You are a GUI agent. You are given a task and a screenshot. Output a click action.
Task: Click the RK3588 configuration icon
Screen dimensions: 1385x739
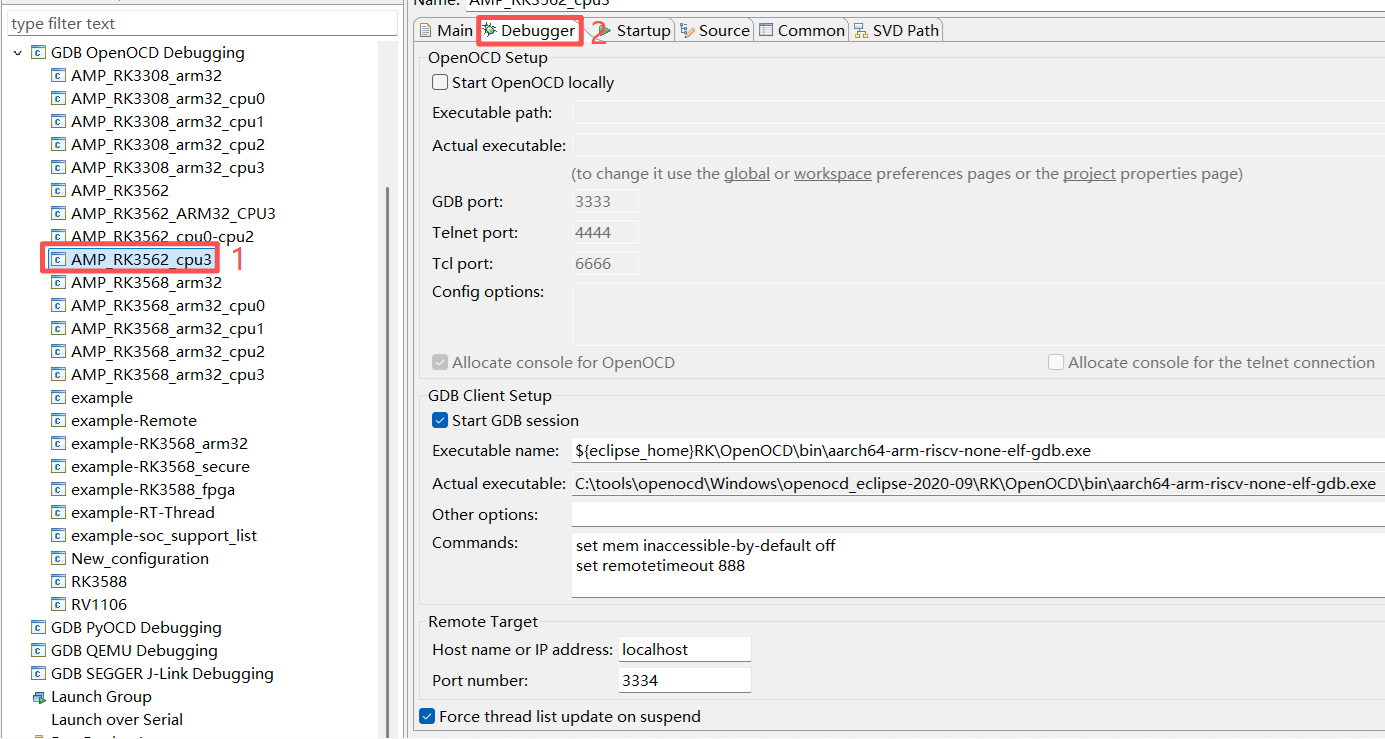pos(59,582)
